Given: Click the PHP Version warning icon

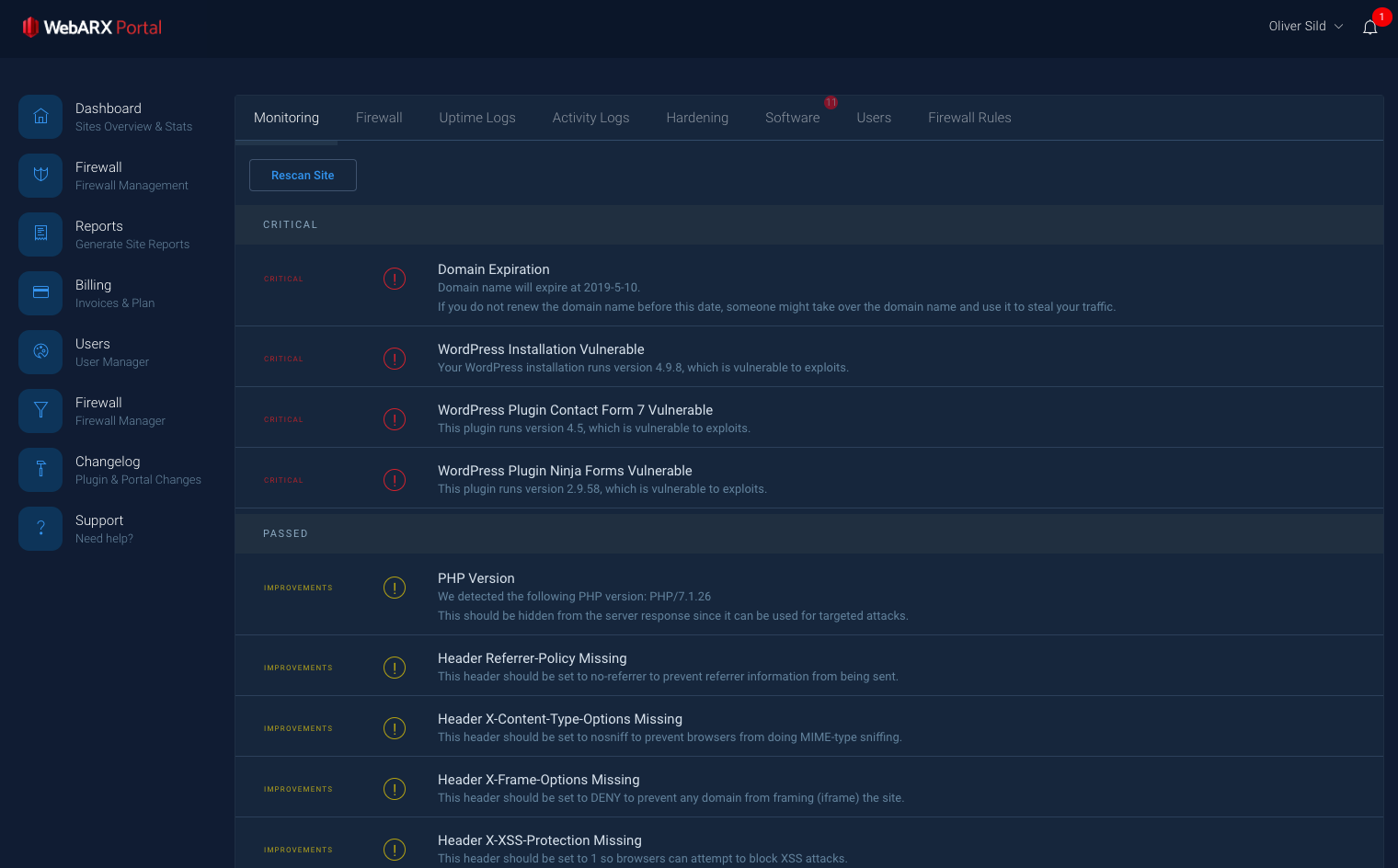Looking at the screenshot, I should coord(395,588).
